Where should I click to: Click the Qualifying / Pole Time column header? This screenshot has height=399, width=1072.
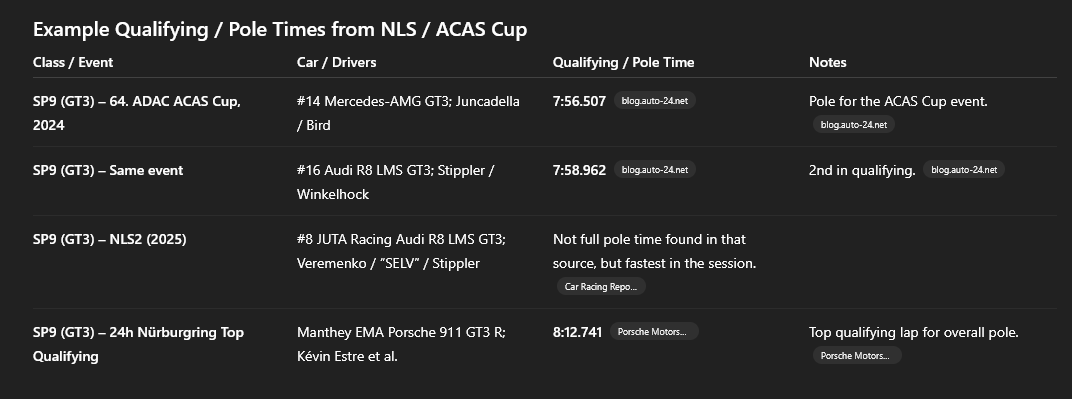tap(624, 62)
